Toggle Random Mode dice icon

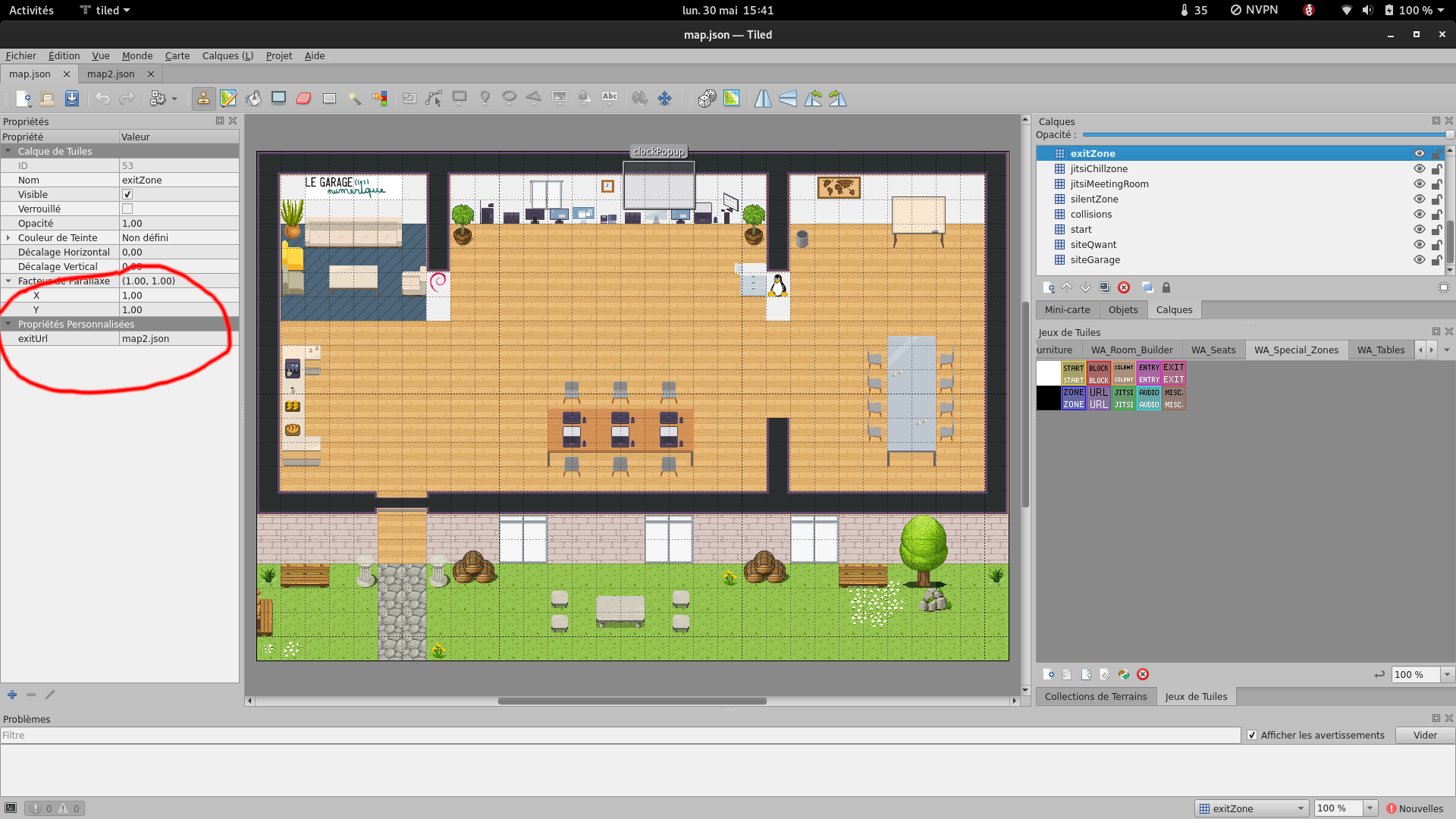pyautogui.click(x=707, y=99)
